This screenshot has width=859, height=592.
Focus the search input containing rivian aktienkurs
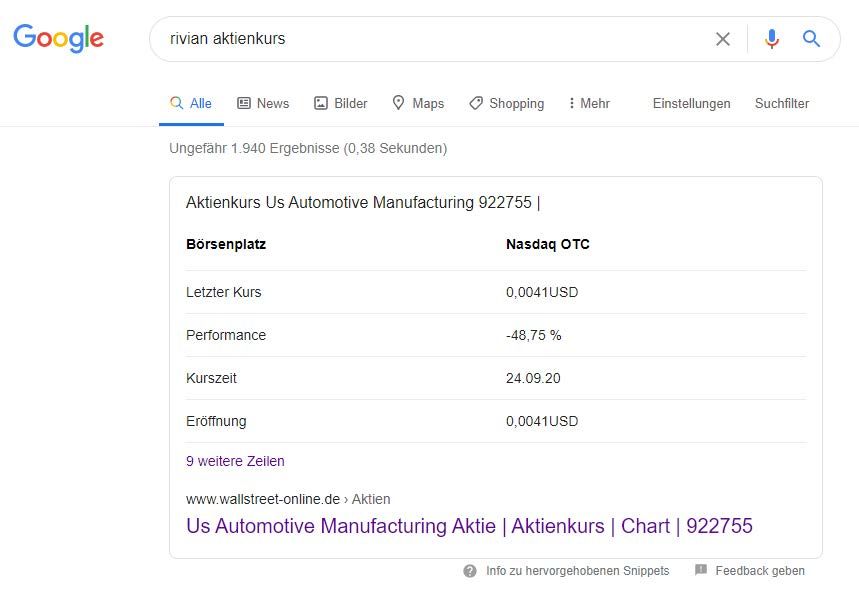(x=430, y=39)
